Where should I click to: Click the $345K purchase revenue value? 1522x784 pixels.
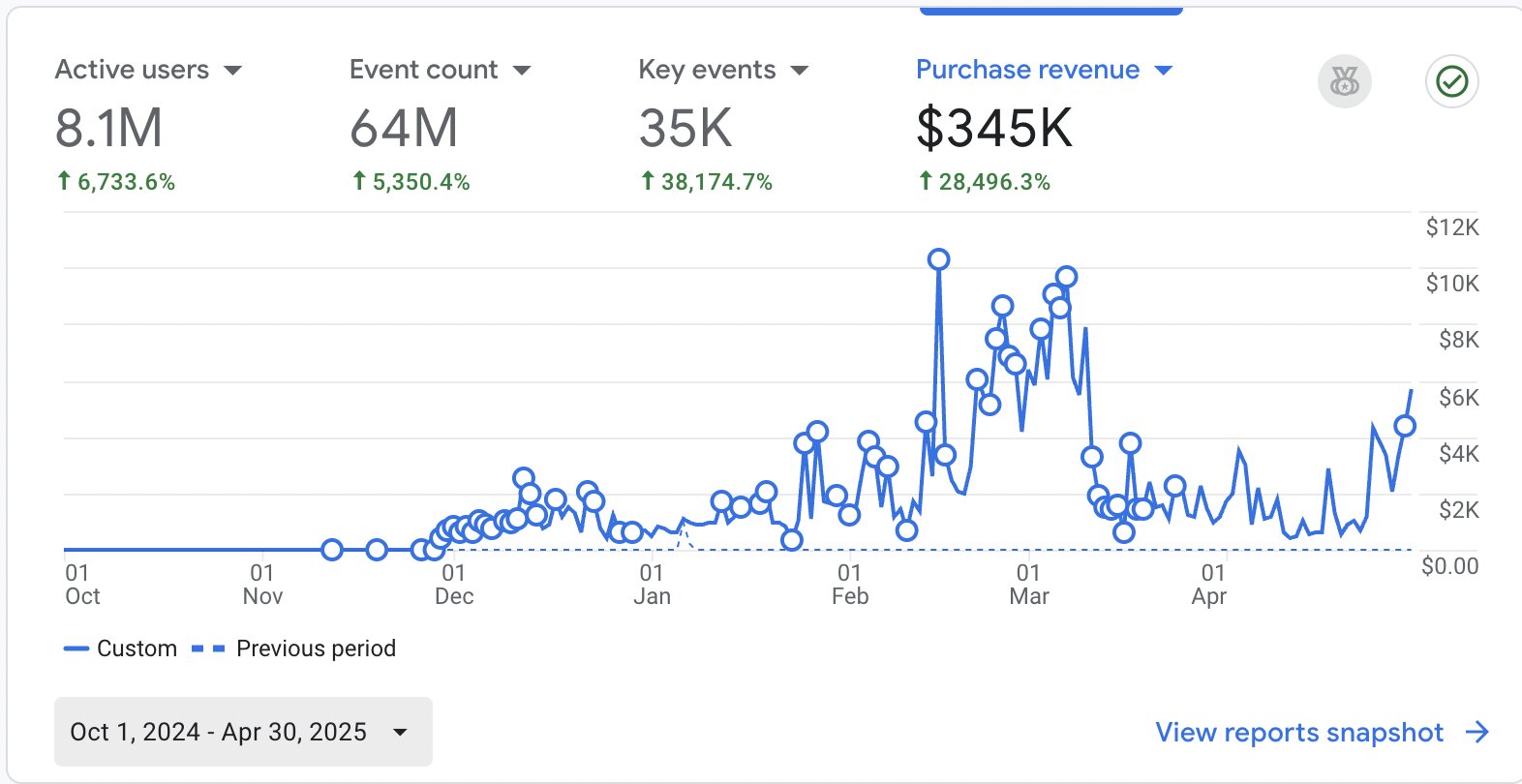coord(994,128)
